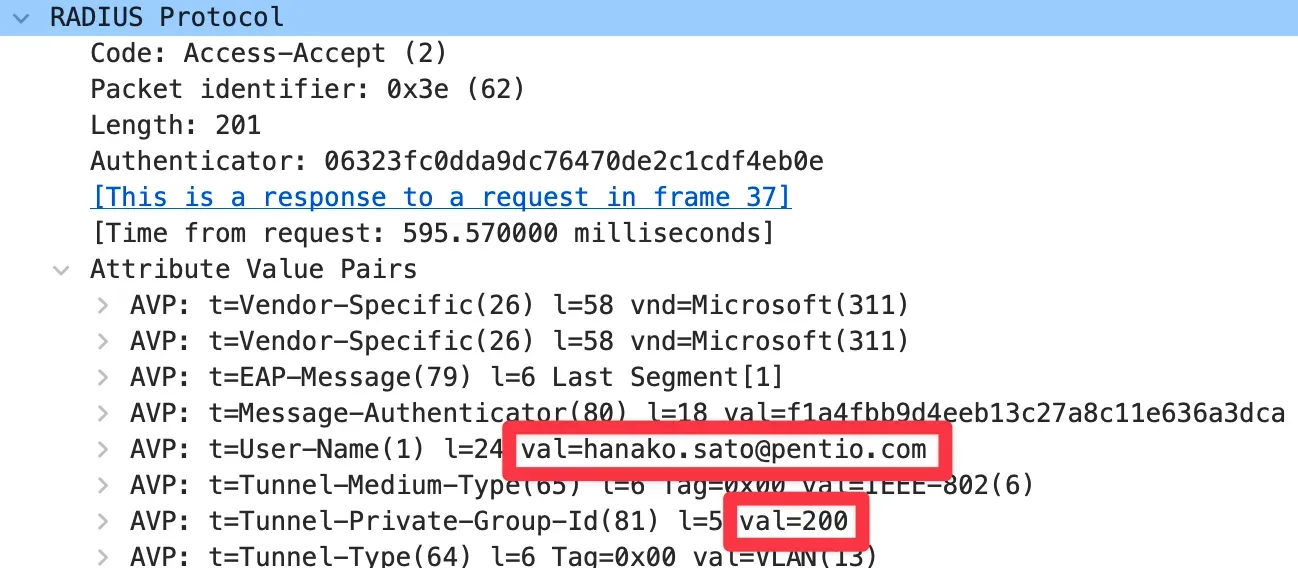
Task: Click the val=200 group ID value
Action: coord(795,521)
